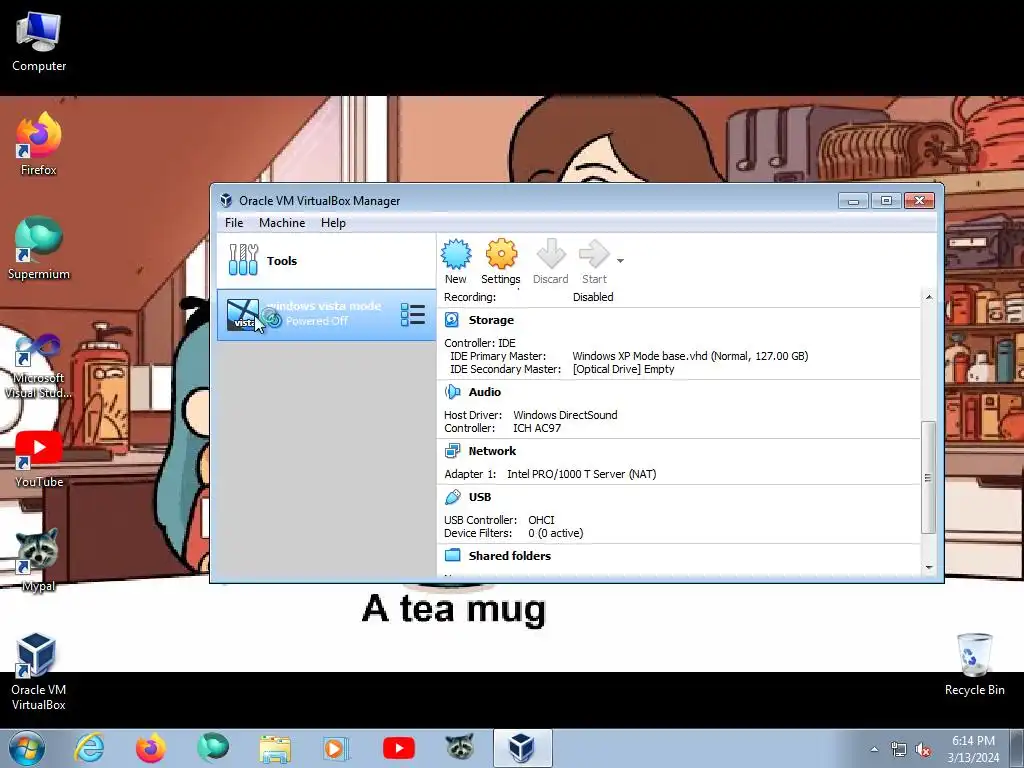Click the Network section icon

click(452, 451)
